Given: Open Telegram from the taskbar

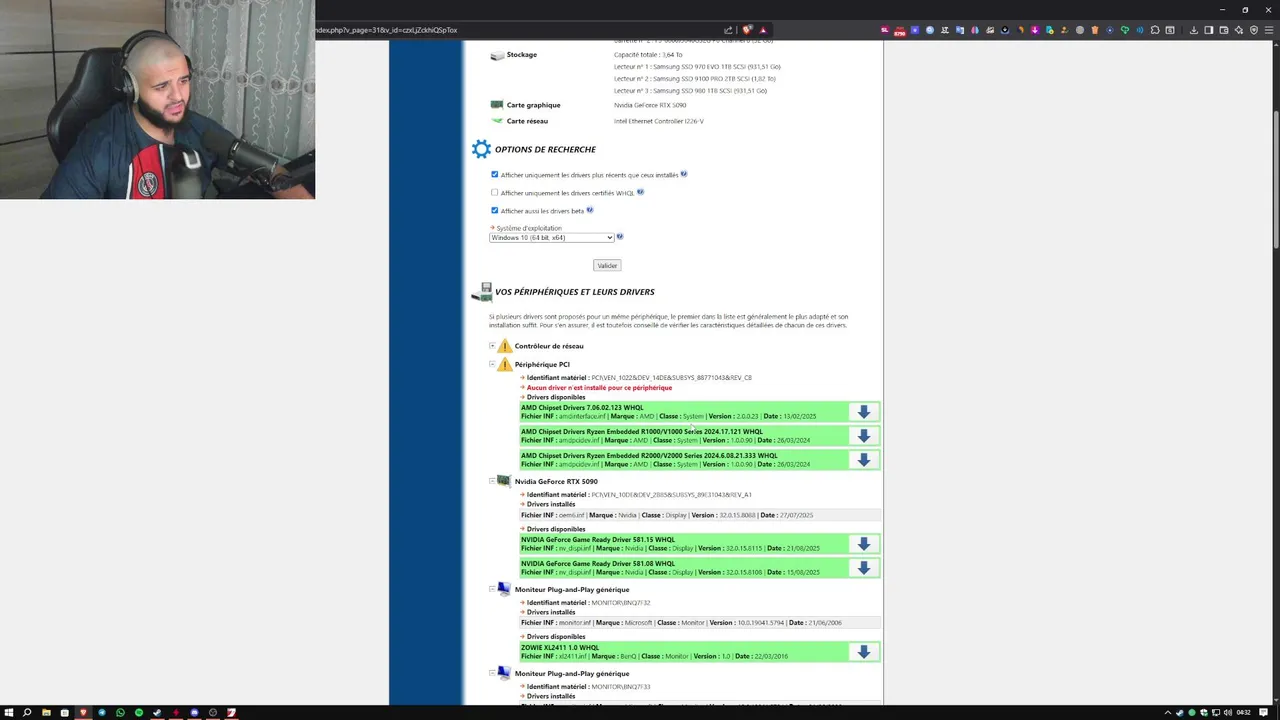Looking at the screenshot, I should [x=101, y=713].
